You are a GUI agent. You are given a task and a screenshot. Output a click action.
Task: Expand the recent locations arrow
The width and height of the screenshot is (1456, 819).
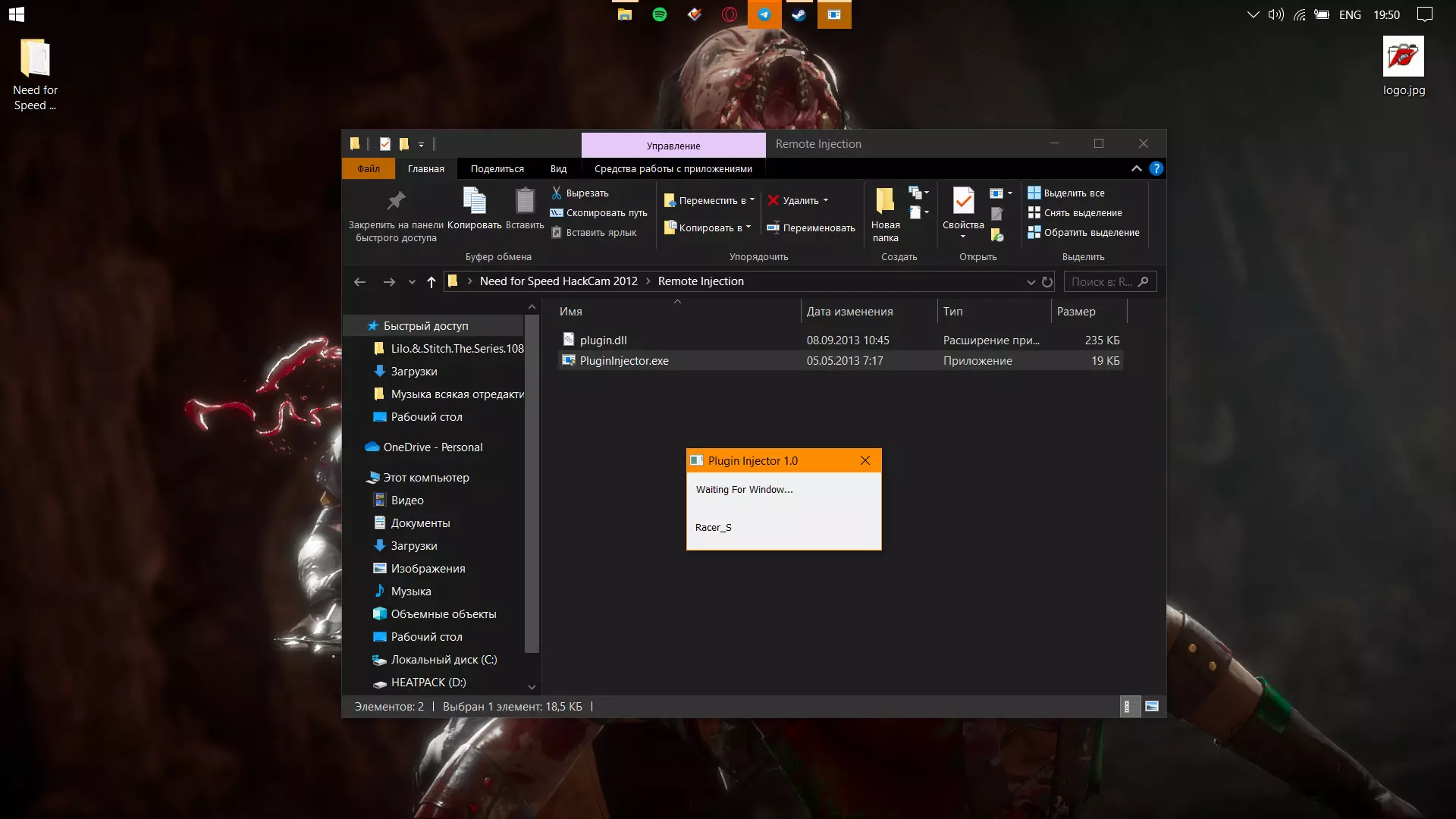tap(412, 282)
